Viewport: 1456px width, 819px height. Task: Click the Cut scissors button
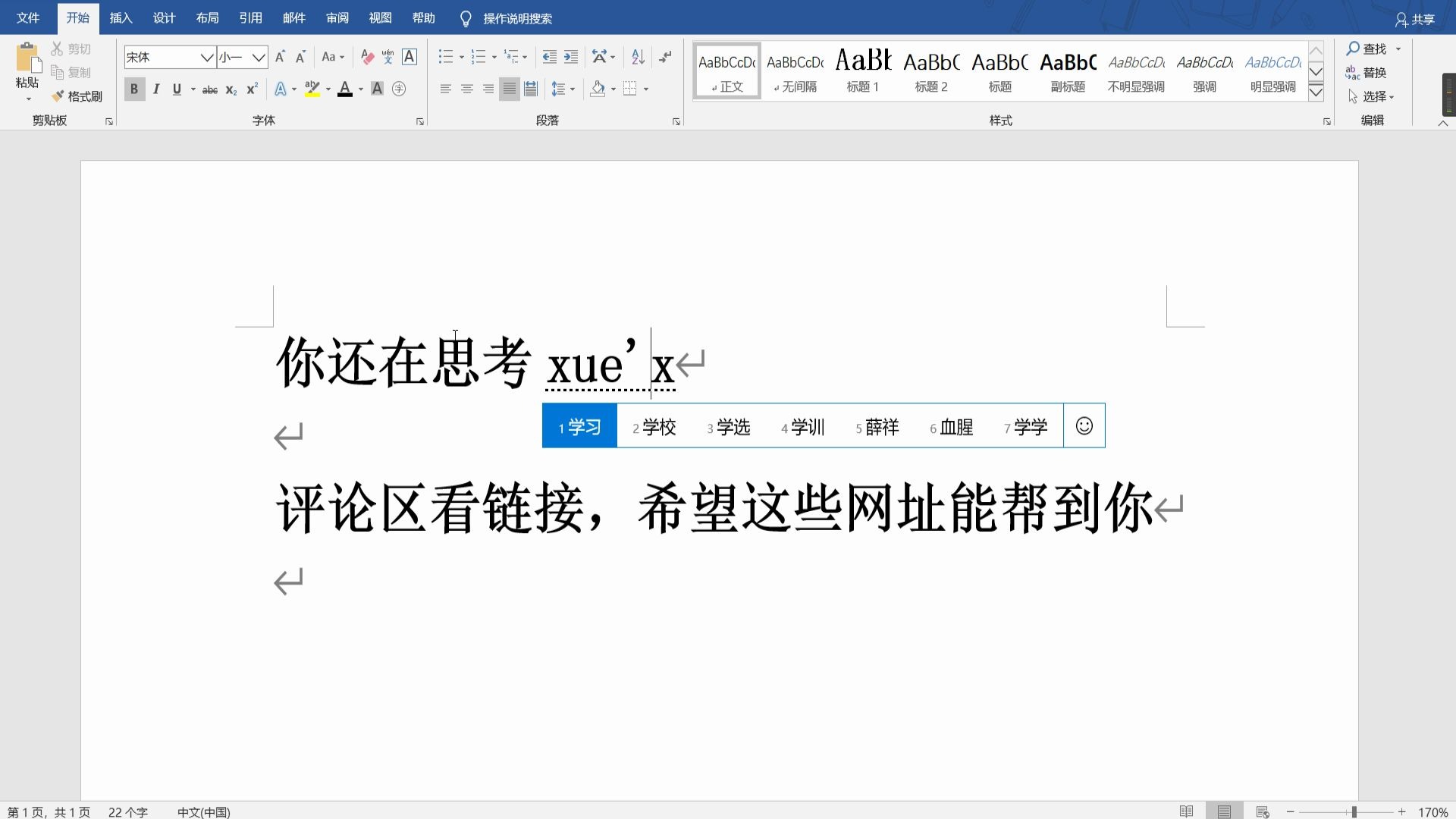pyautogui.click(x=71, y=49)
